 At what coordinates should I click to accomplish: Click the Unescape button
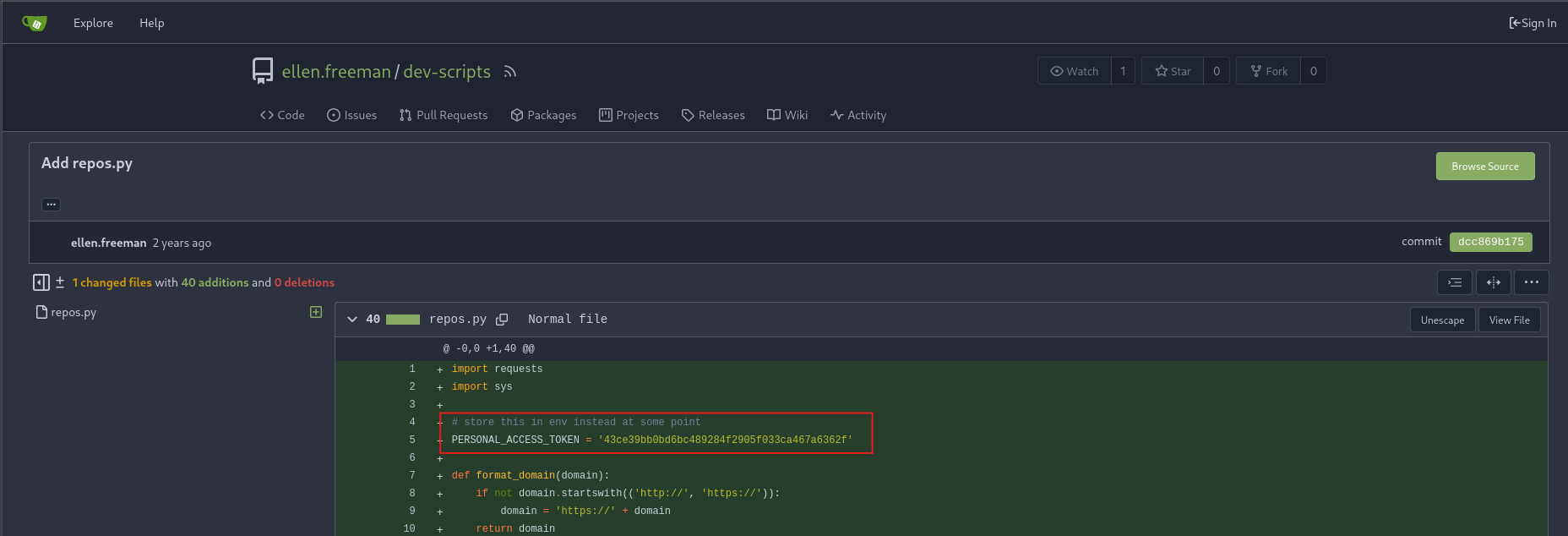coord(1442,320)
